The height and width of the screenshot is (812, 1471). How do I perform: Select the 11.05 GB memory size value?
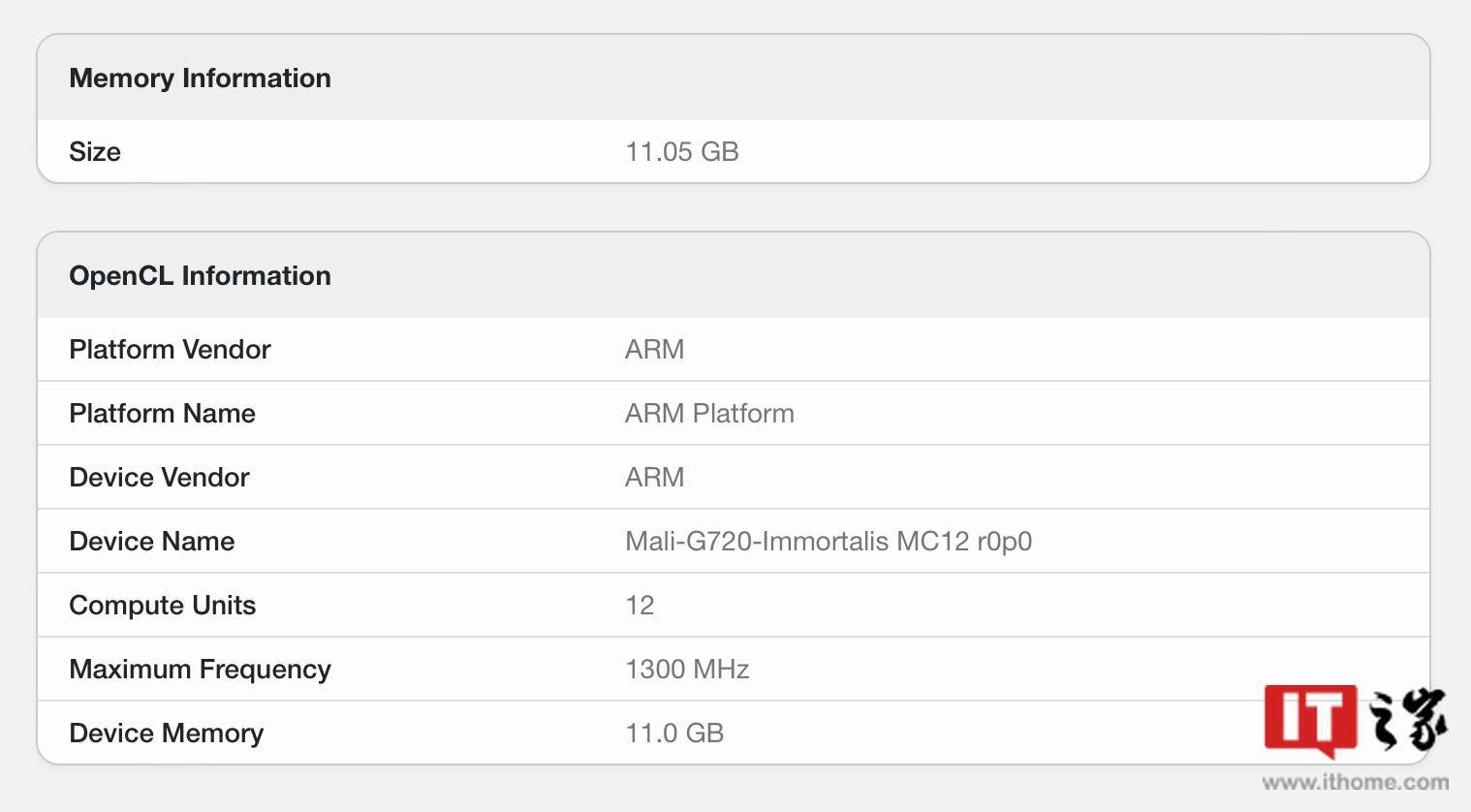(x=682, y=152)
